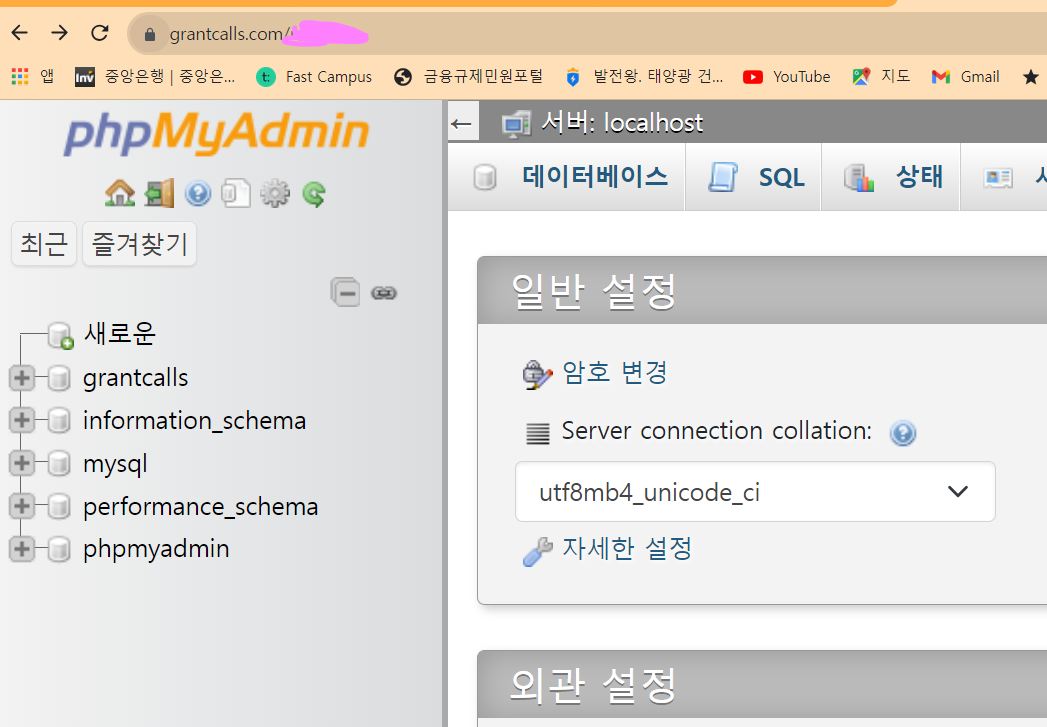The height and width of the screenshot is (727, 1047).
Task: Go back using browser back arrow
Action: (x=20, y=33)
